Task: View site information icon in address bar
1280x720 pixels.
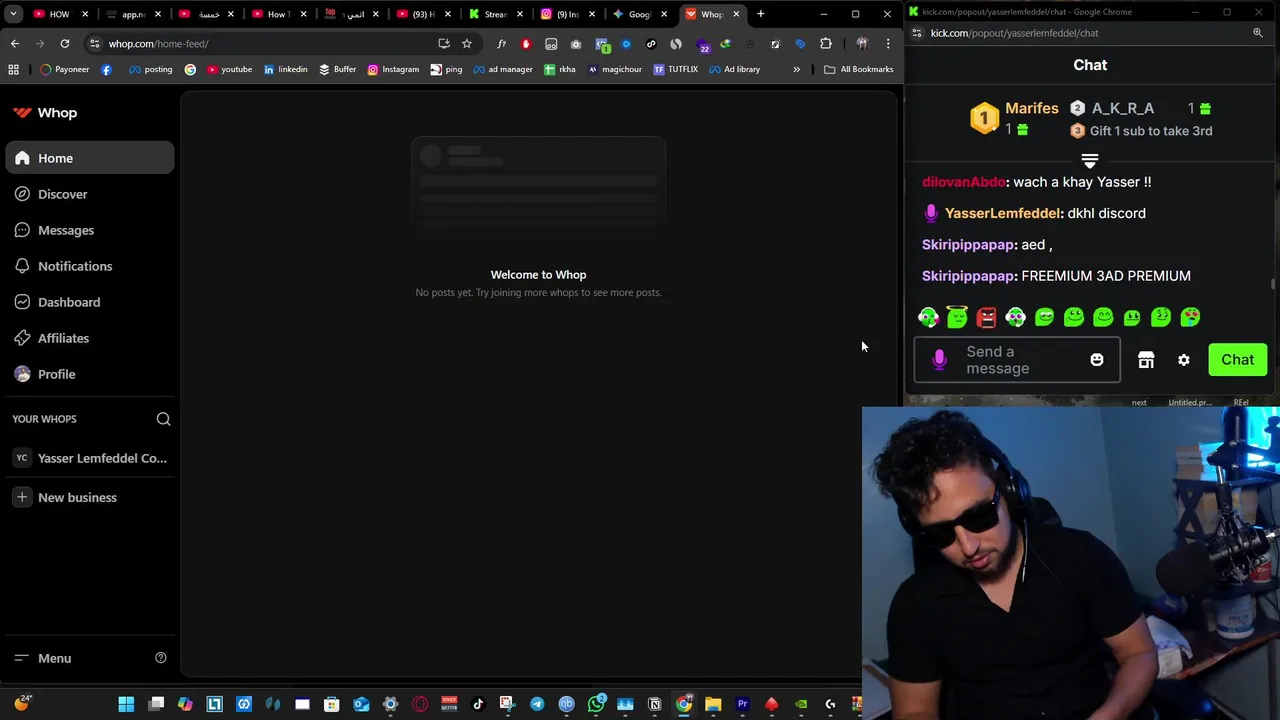Action: [x=94, y=44]
